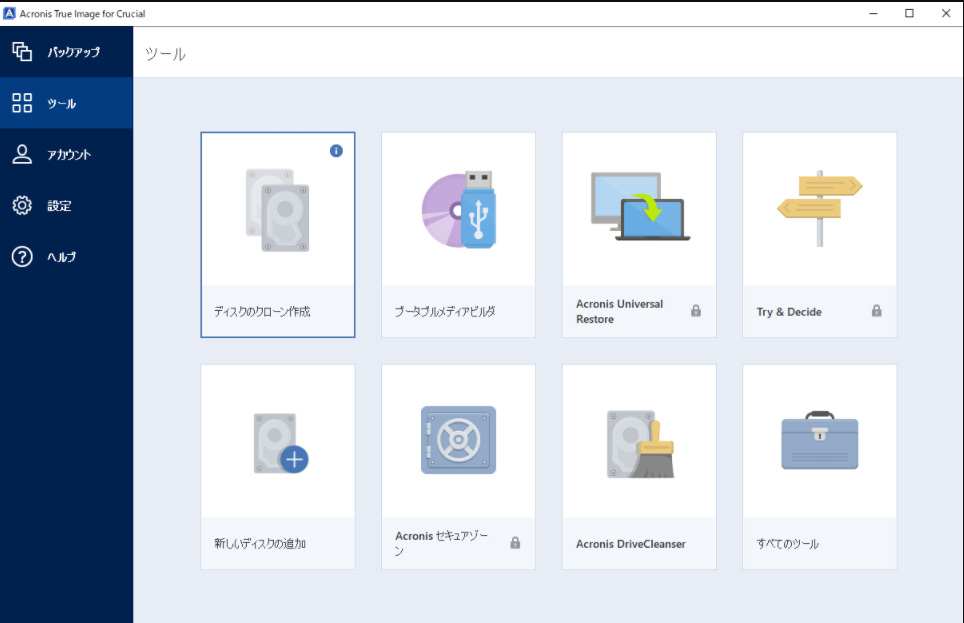Minimize the Acronis True Image window
The width and height of the screenshot is (964, 623).
(x=873, y=13)
